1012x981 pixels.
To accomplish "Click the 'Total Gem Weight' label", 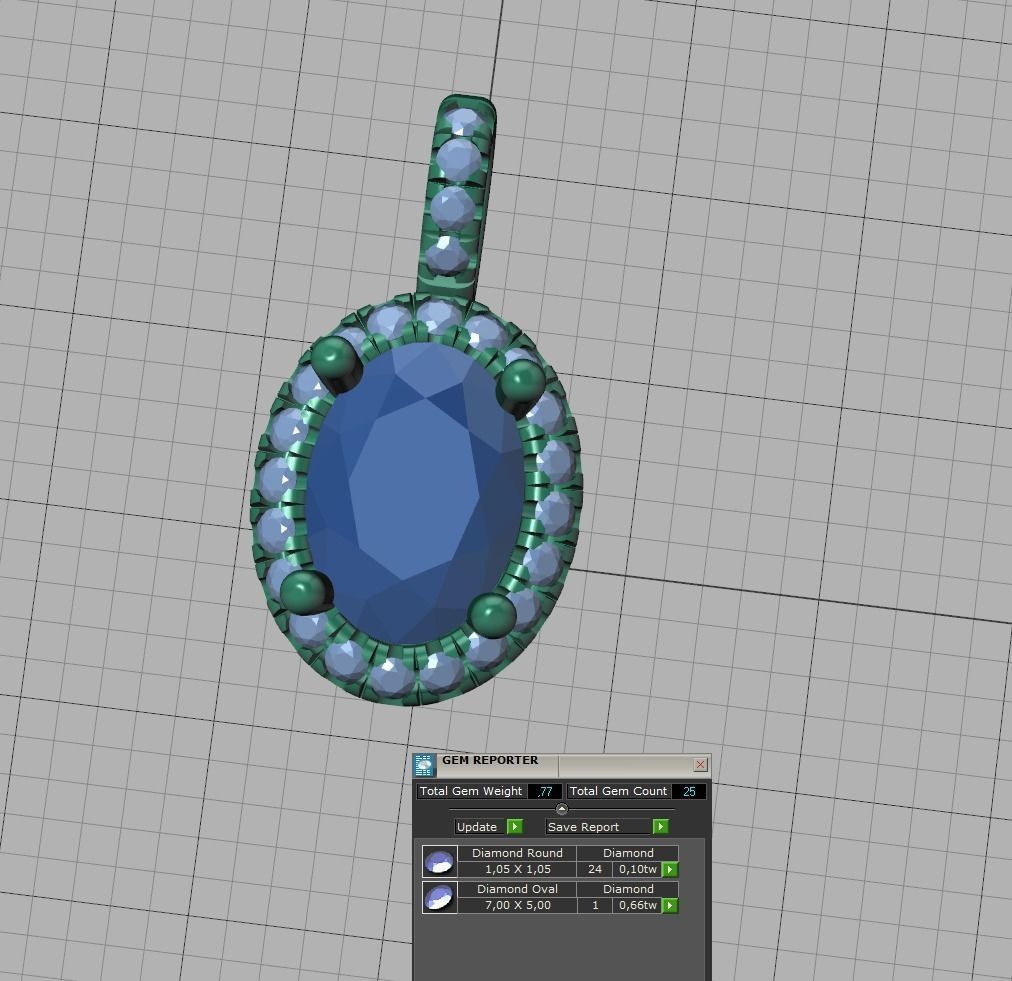I will [471, 791].
